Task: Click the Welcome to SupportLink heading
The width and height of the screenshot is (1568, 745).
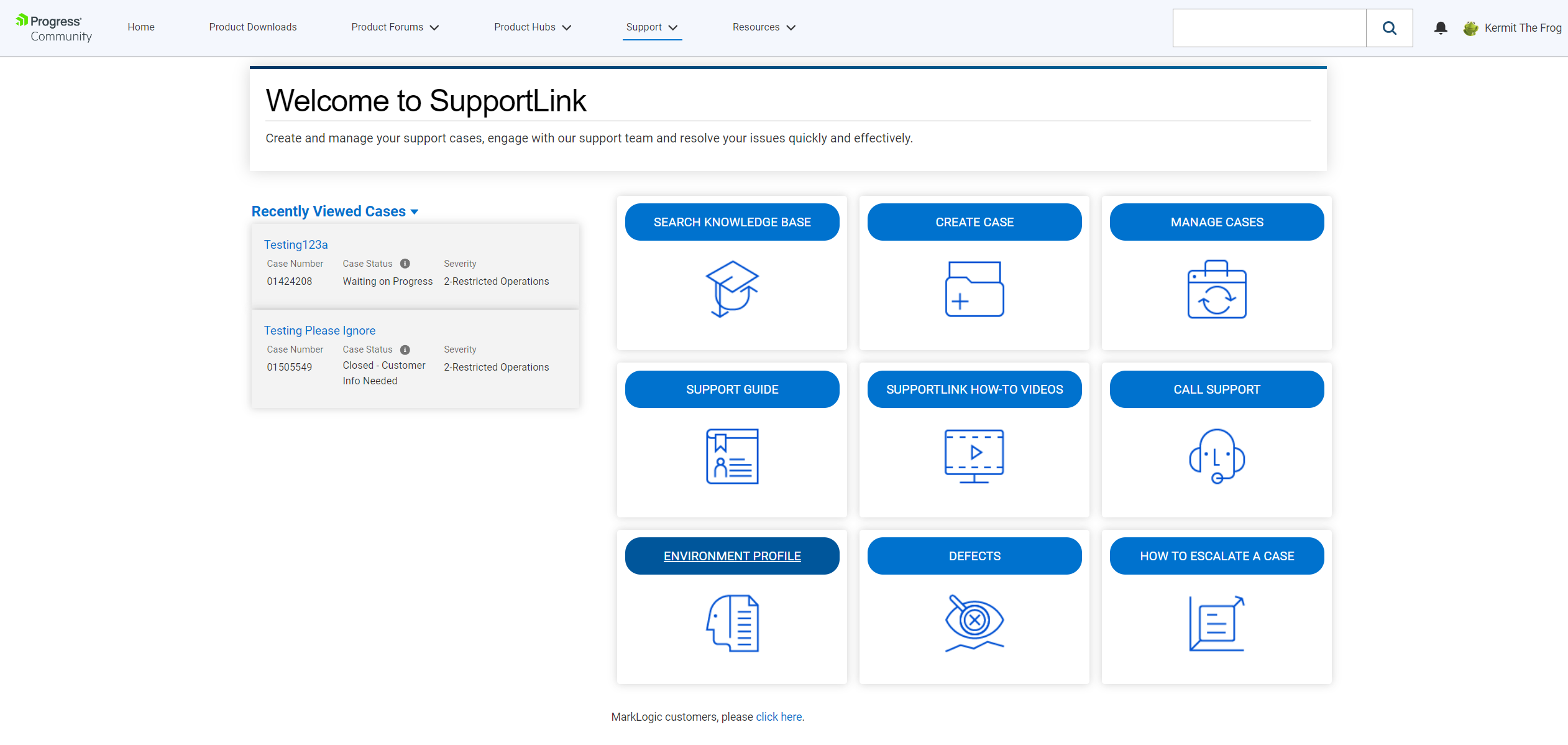Action: click(426, 101)
